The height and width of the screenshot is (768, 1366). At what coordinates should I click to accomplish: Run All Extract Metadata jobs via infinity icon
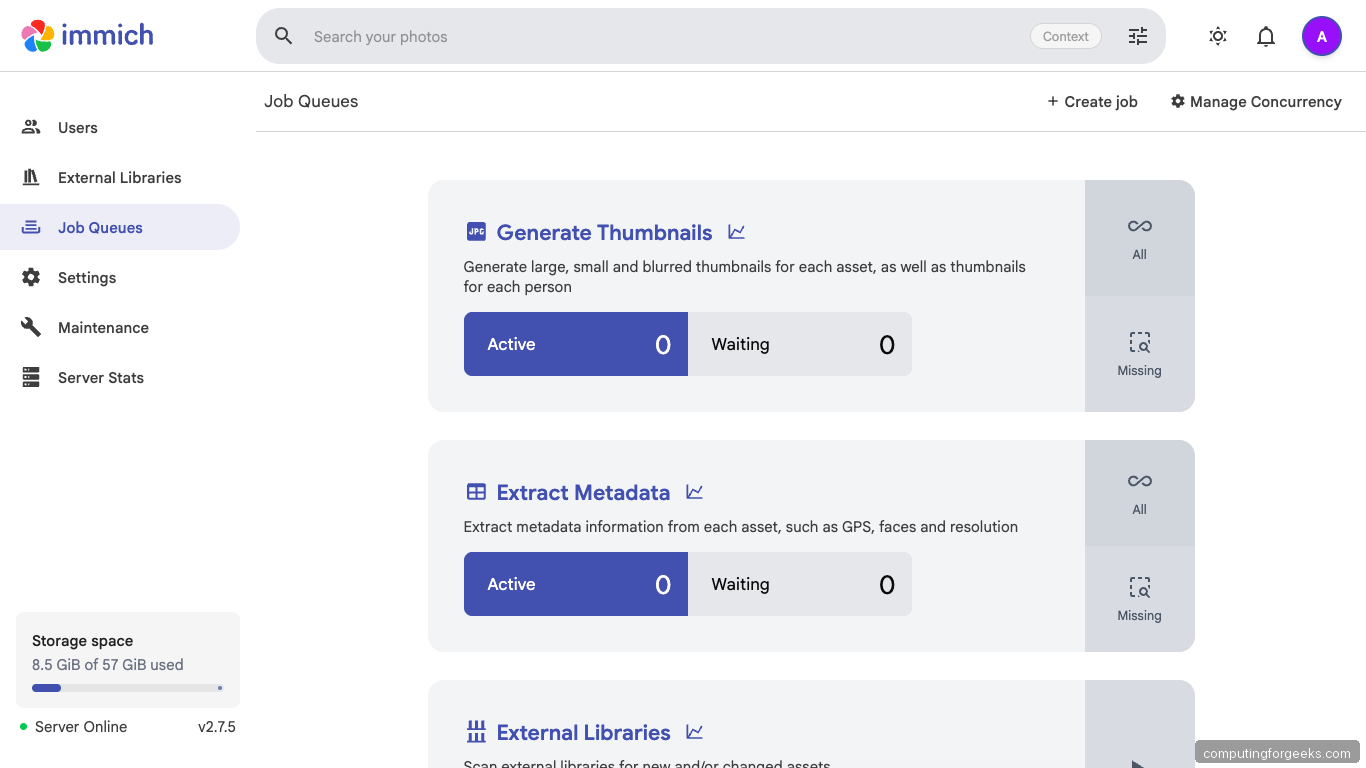point(1139,493)
